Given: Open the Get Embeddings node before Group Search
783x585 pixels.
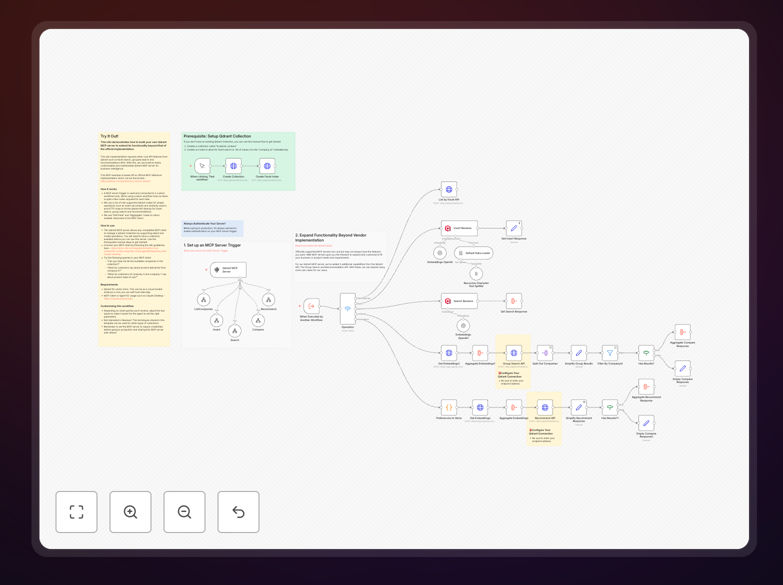Looking at the screenshot, I should point(449,353).
